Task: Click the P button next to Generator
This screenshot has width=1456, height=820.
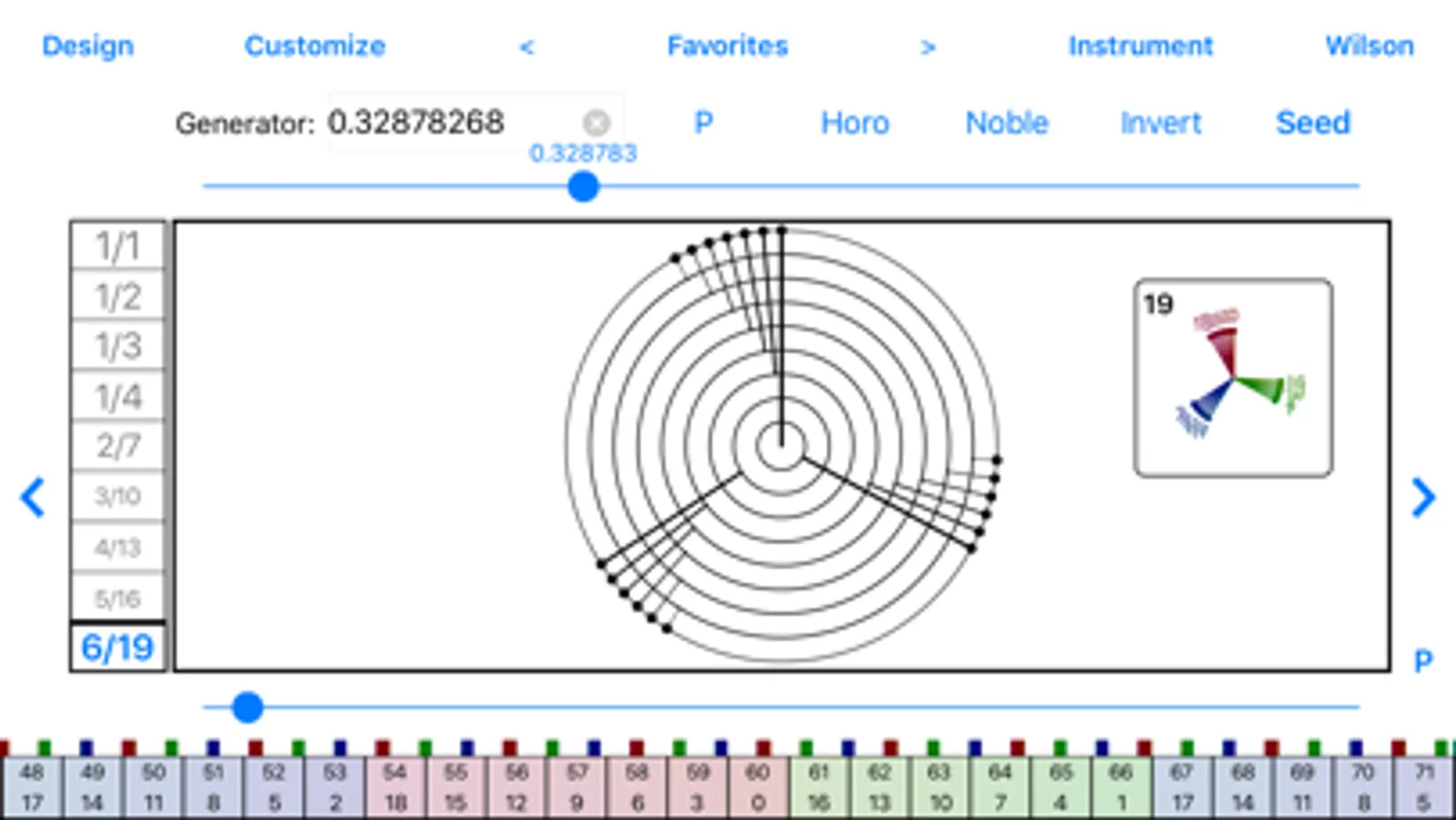Action: [x=703, y=122]
